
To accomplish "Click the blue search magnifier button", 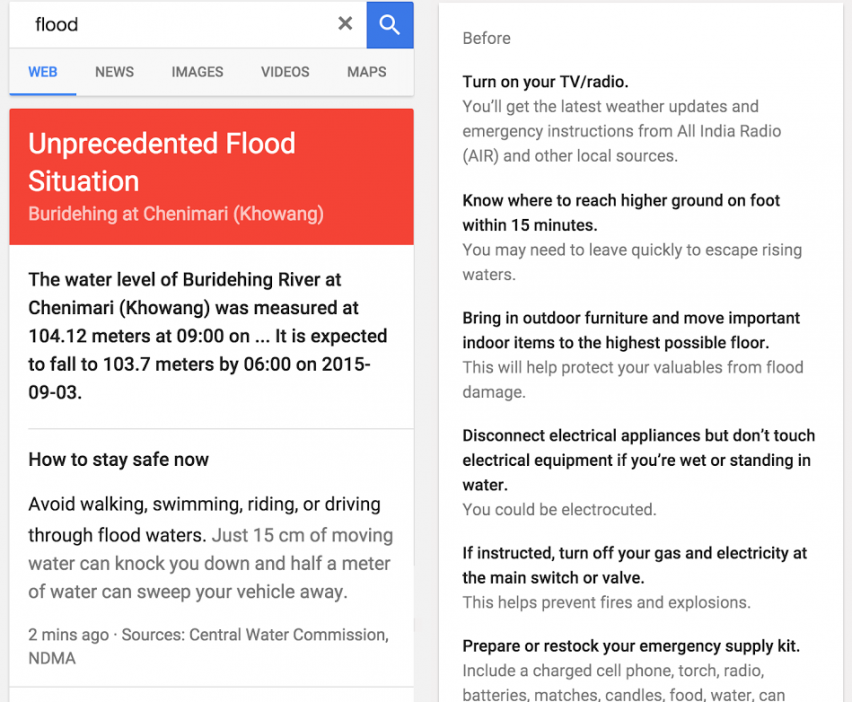I will tap(390, 25).
